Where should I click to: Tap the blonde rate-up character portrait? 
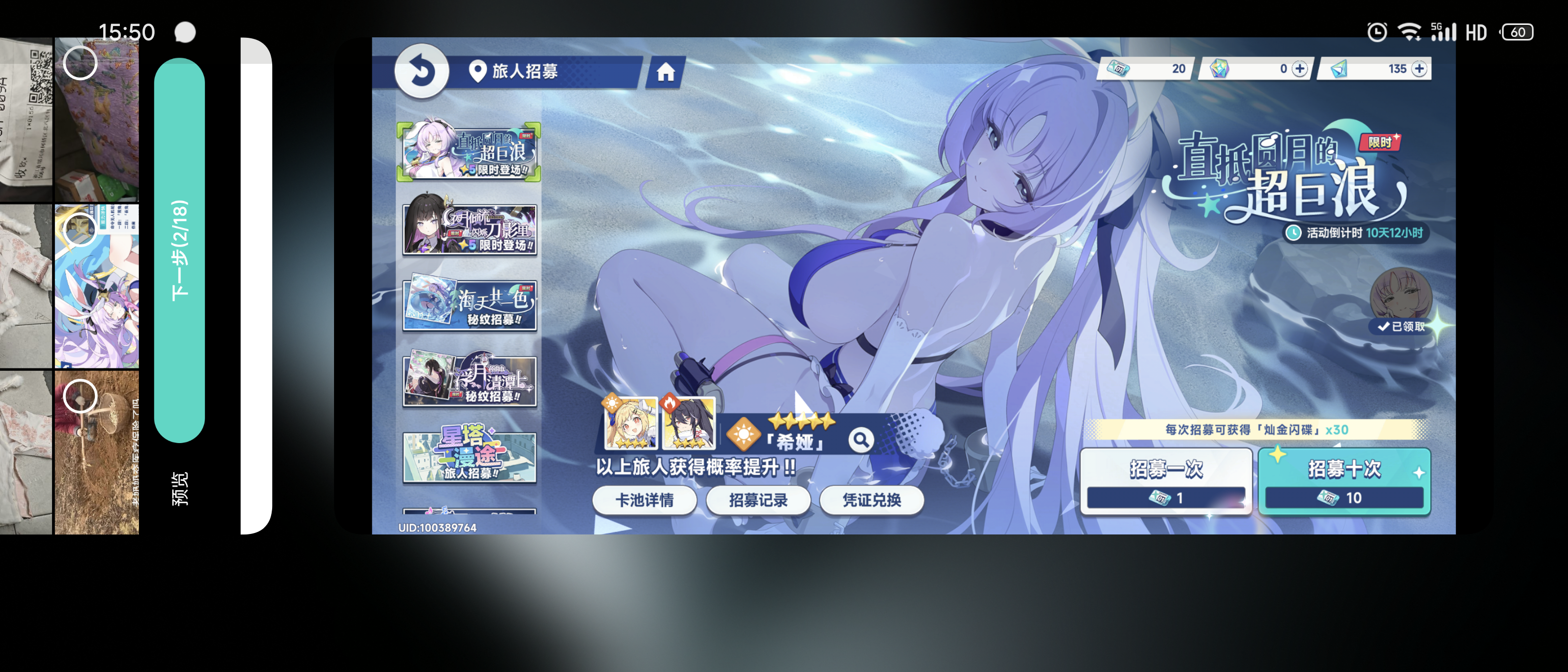tap(631, 423)
